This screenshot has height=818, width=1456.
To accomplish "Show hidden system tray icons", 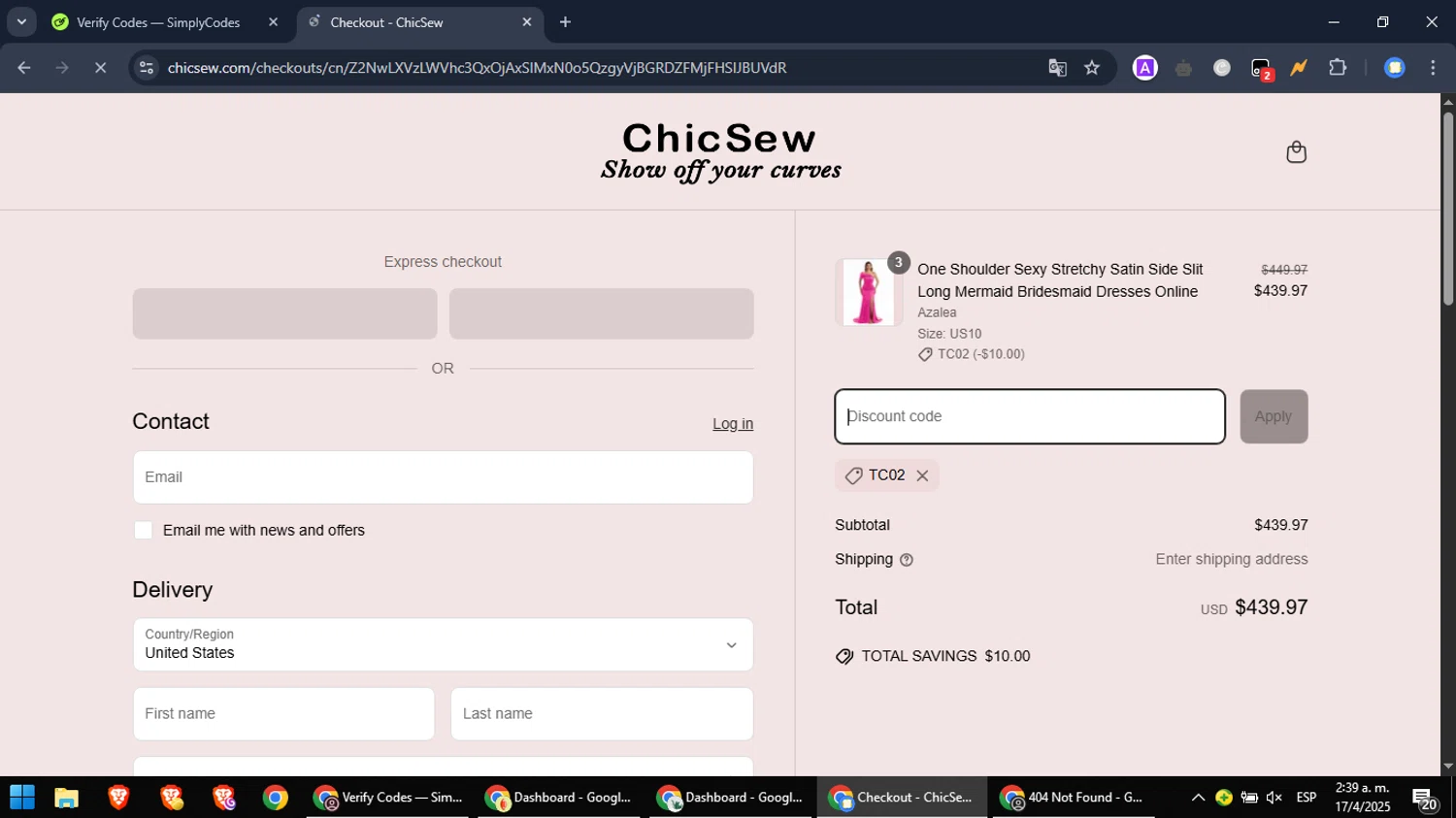I will (1198, 798).
